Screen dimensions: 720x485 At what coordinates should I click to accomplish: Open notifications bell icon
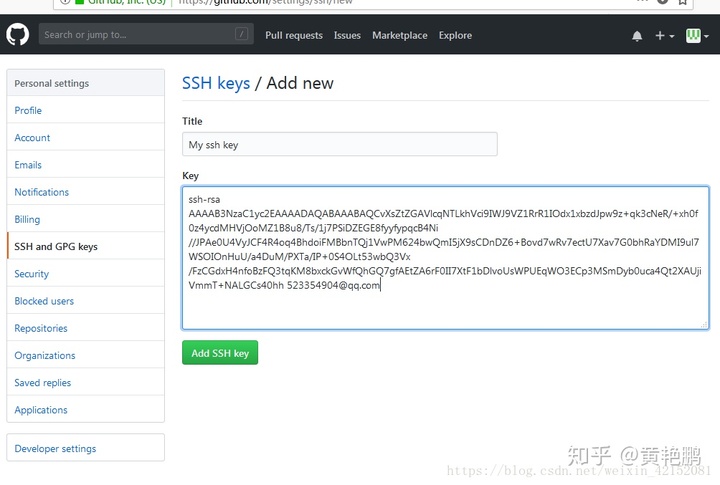point(637,36)
